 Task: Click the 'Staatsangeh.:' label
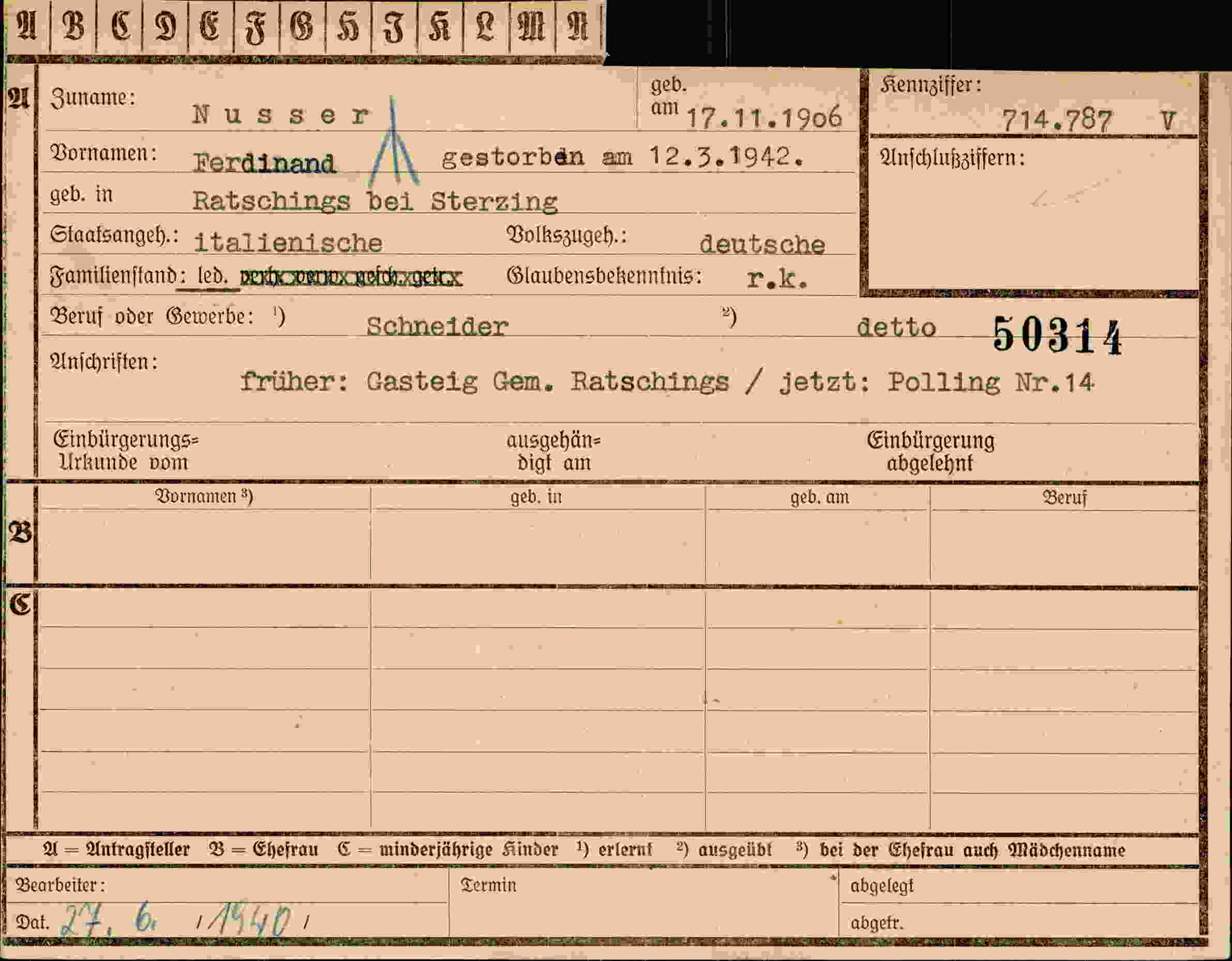(x=114, y=235)
